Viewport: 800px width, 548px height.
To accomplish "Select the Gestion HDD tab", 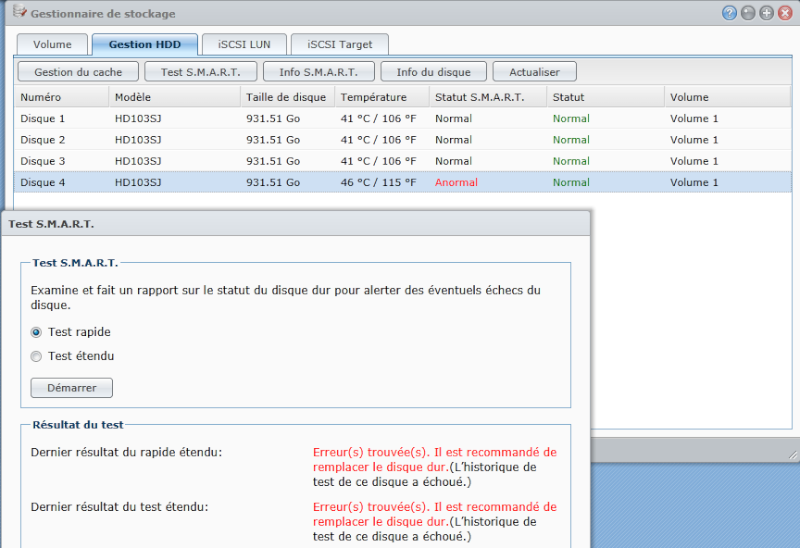I will coord(144,44).
